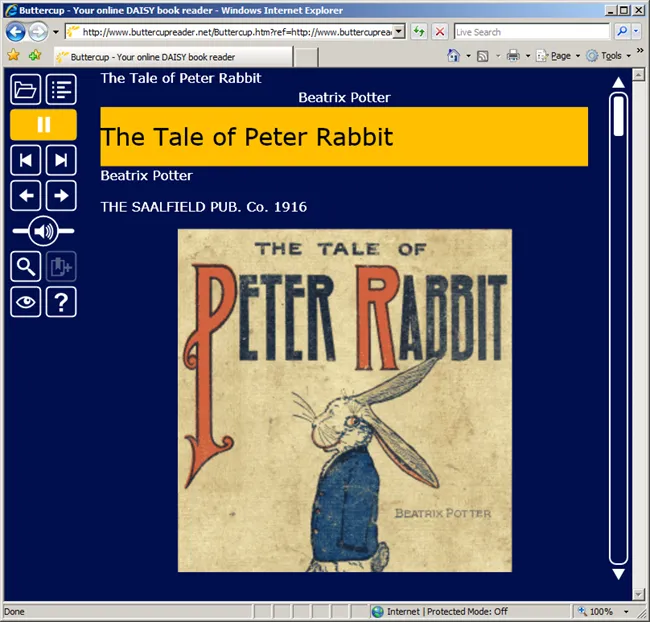
Task: Go back with the left arrow button
Action: click(x=26, y=195)
